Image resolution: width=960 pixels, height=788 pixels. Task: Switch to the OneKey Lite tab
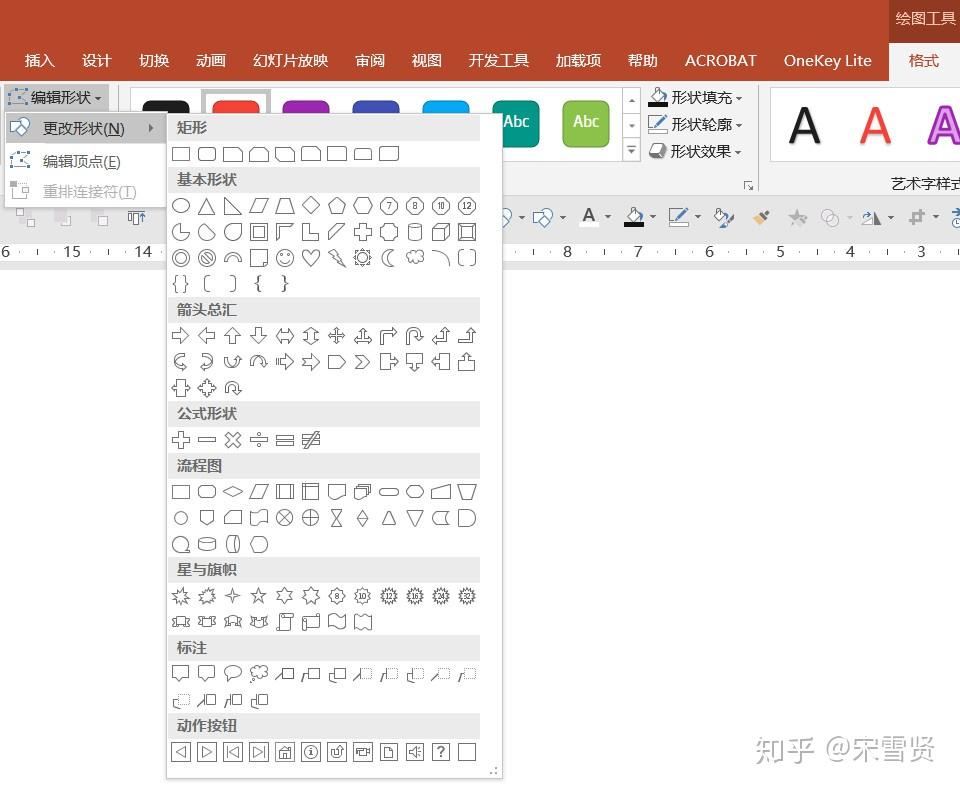827,61
